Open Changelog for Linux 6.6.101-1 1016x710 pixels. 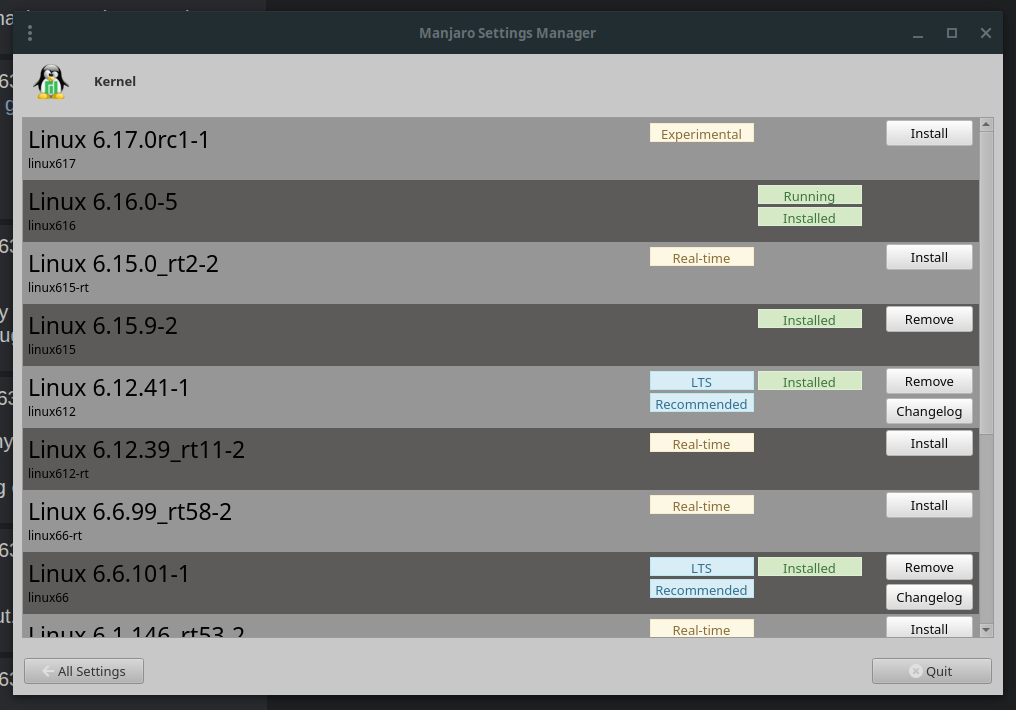(929, 597)
